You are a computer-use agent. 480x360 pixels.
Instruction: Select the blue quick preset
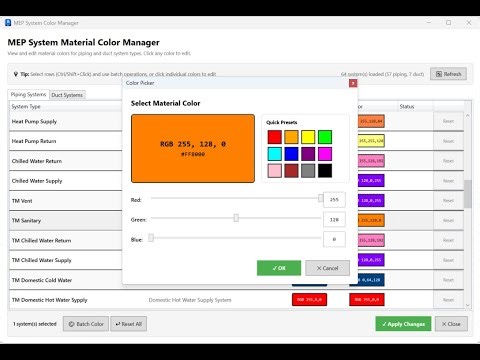click(291, 154)
